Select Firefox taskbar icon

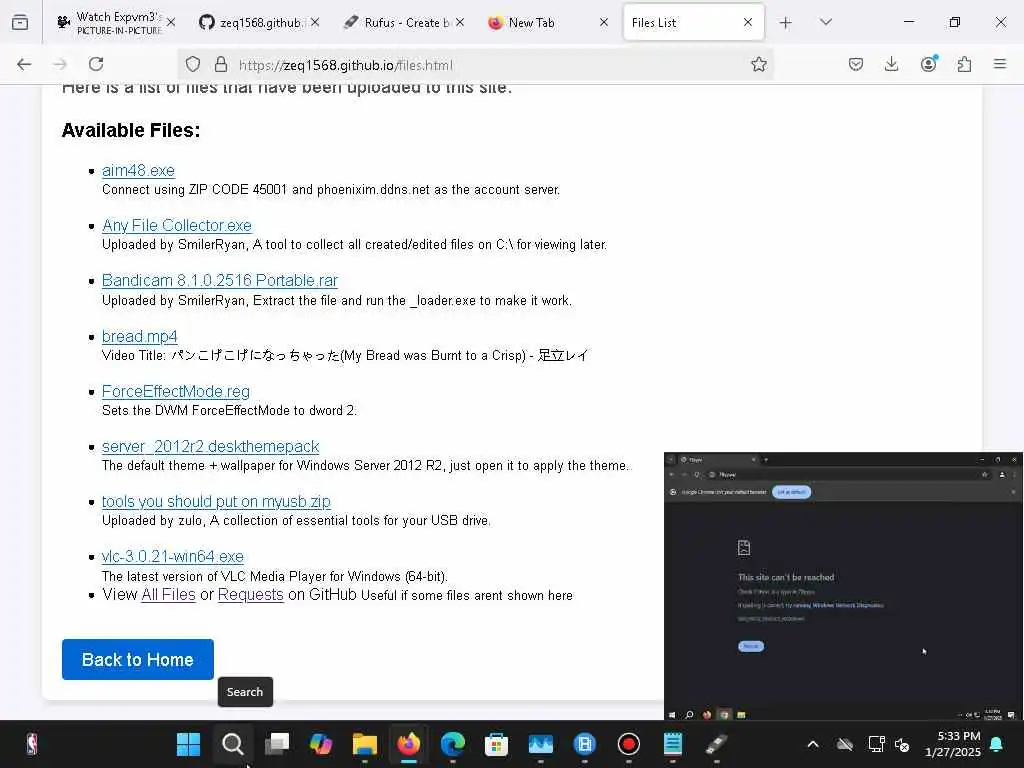(409, 744)
